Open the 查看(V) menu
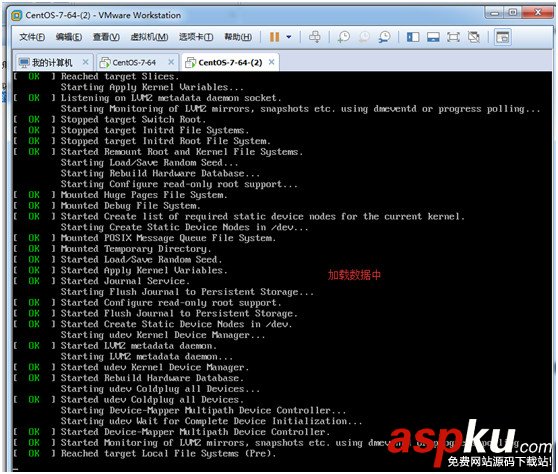 point(106,37)
